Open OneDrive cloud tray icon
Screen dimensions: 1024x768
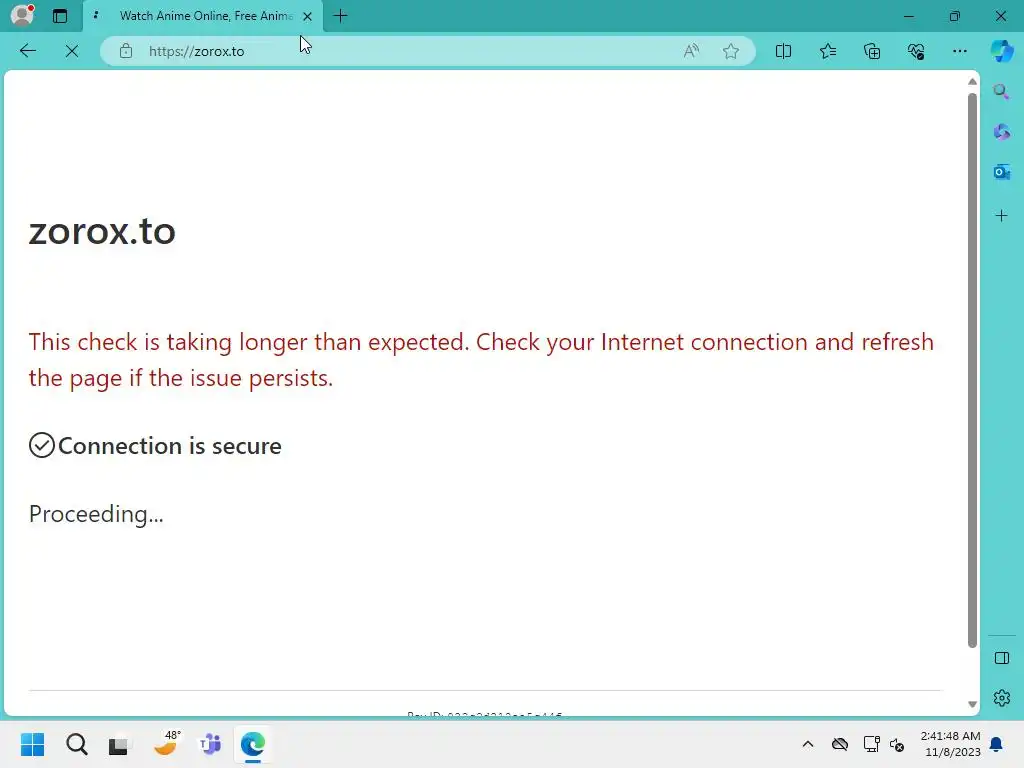pos(840,744)
